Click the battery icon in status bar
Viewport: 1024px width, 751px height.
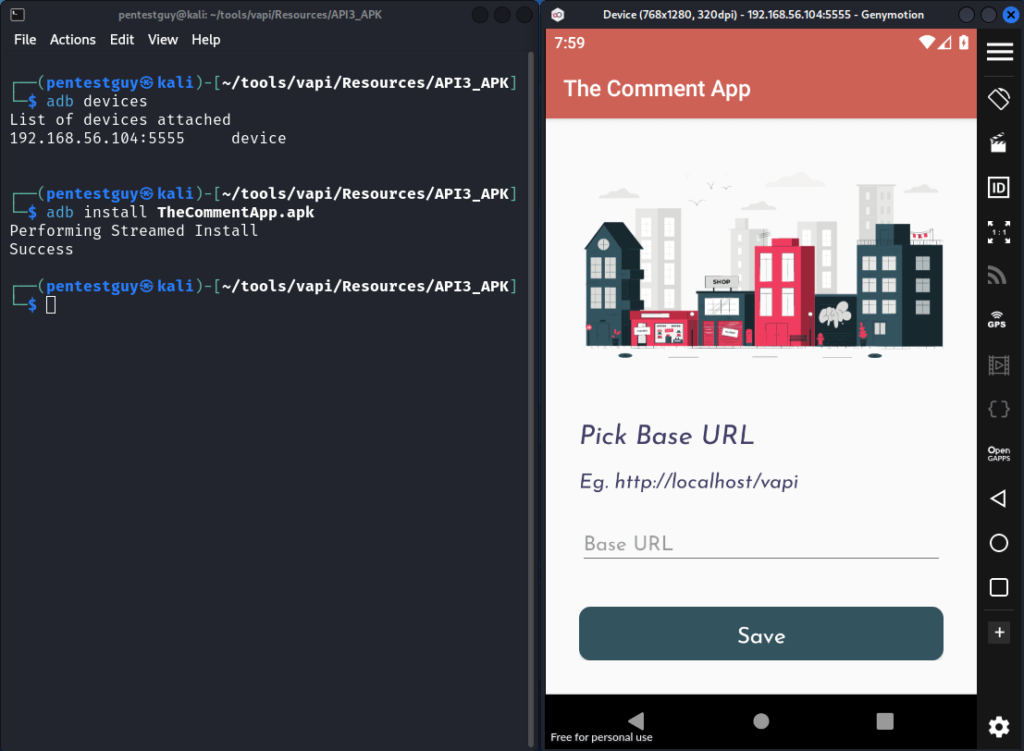click(x=963, y=42)
